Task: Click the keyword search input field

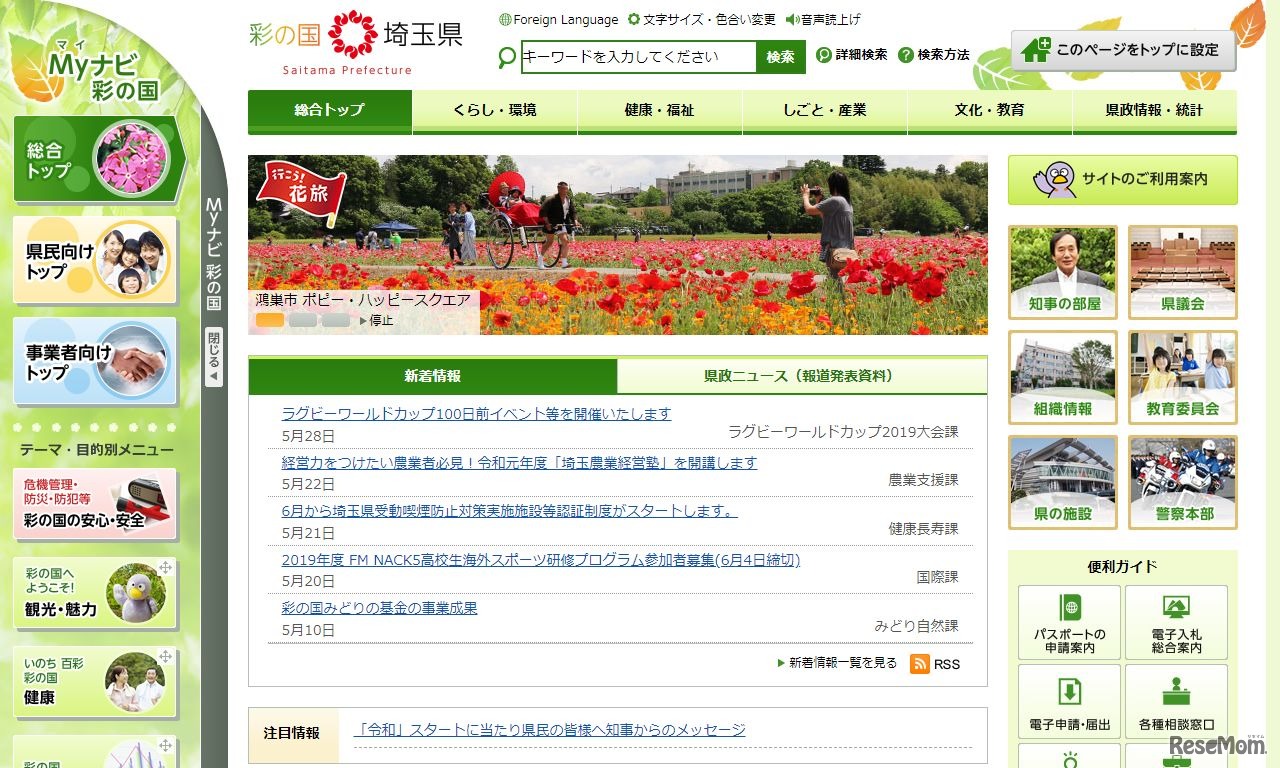Action: (x=639, y=57)
